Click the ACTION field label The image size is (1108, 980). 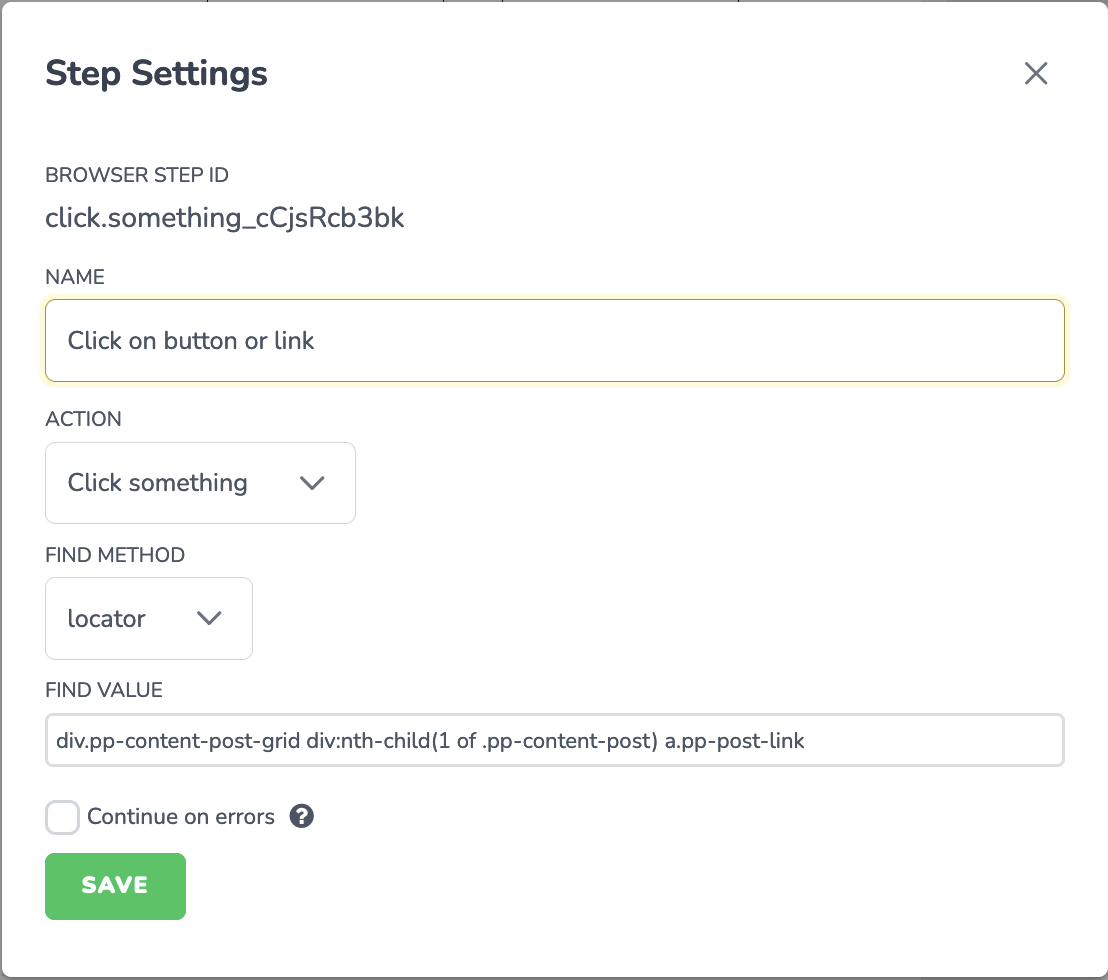(83, 418)
